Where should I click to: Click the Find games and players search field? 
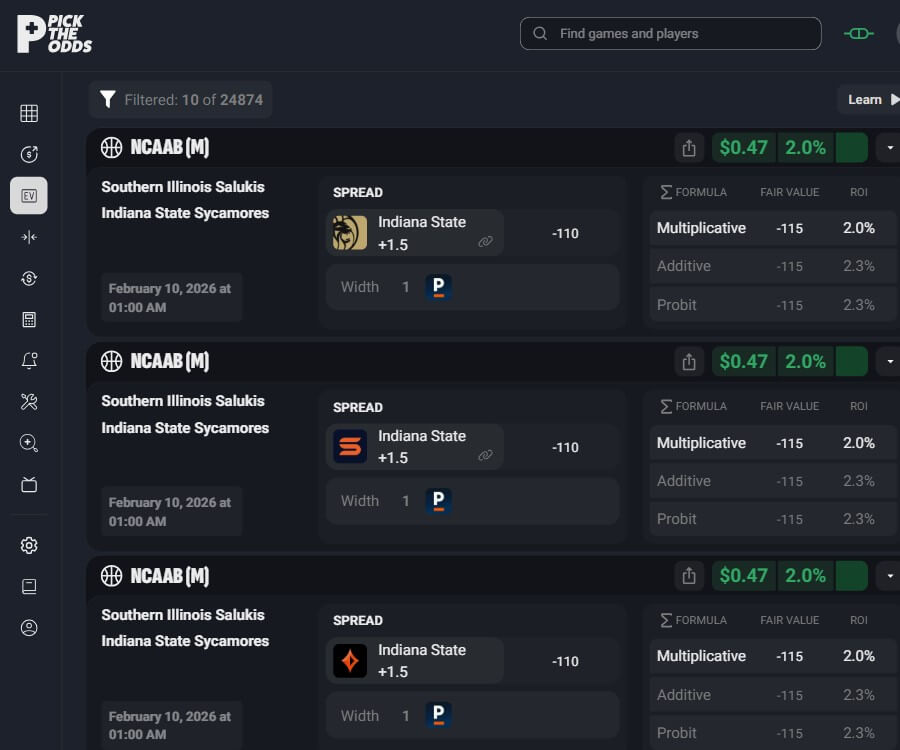click(x=669, y=33)
